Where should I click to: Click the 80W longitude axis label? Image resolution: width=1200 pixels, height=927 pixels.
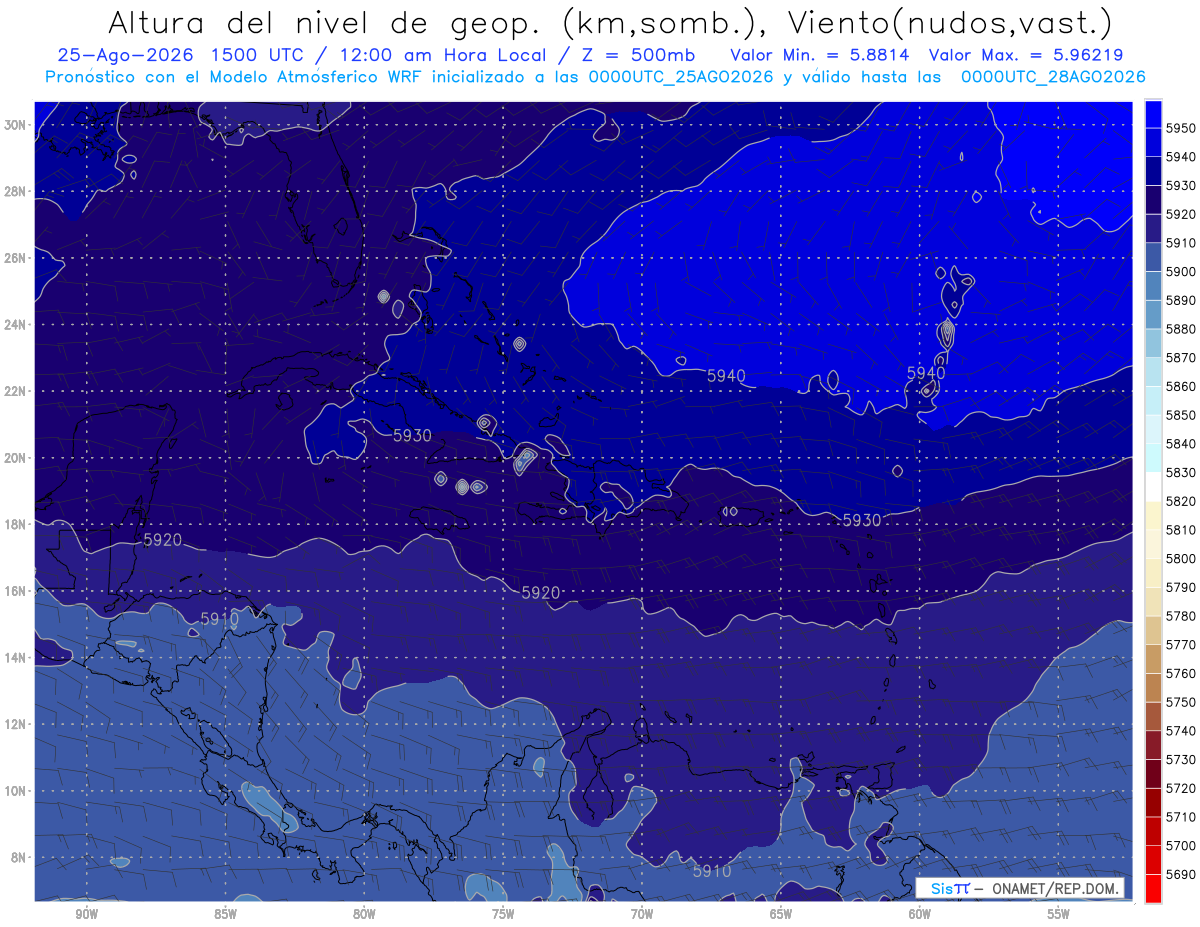pos(364,914)
